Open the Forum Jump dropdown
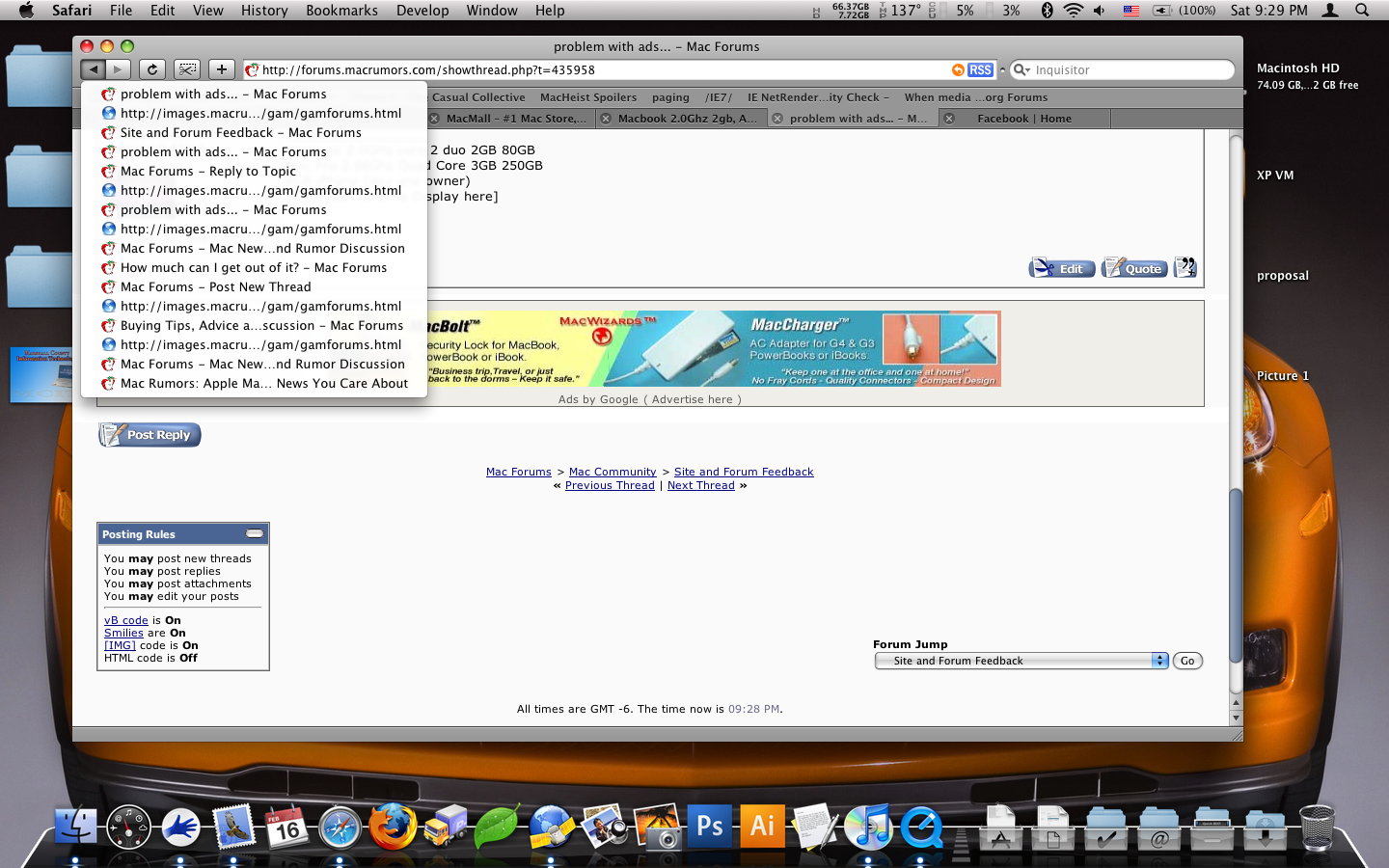 pos(1021,661)
